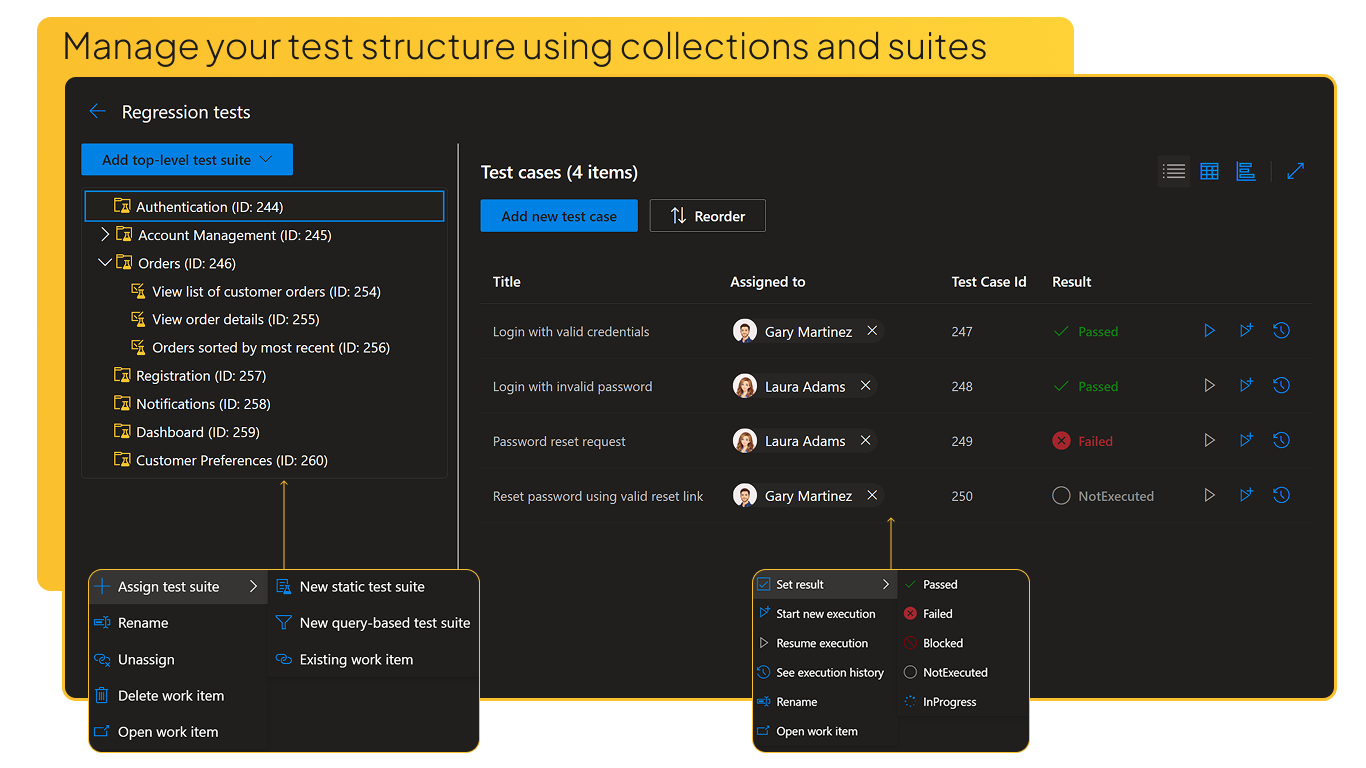The width and height of the screenshot is (1366, 768).
Task: Remove Laura Adams from "Password reset request"
Action: click(x=865, y=440)
